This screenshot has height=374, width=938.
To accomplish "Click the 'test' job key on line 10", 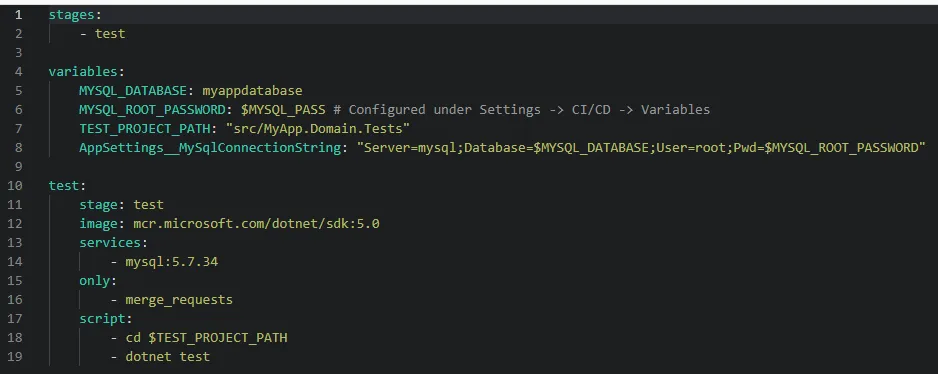I will point(64,186).
